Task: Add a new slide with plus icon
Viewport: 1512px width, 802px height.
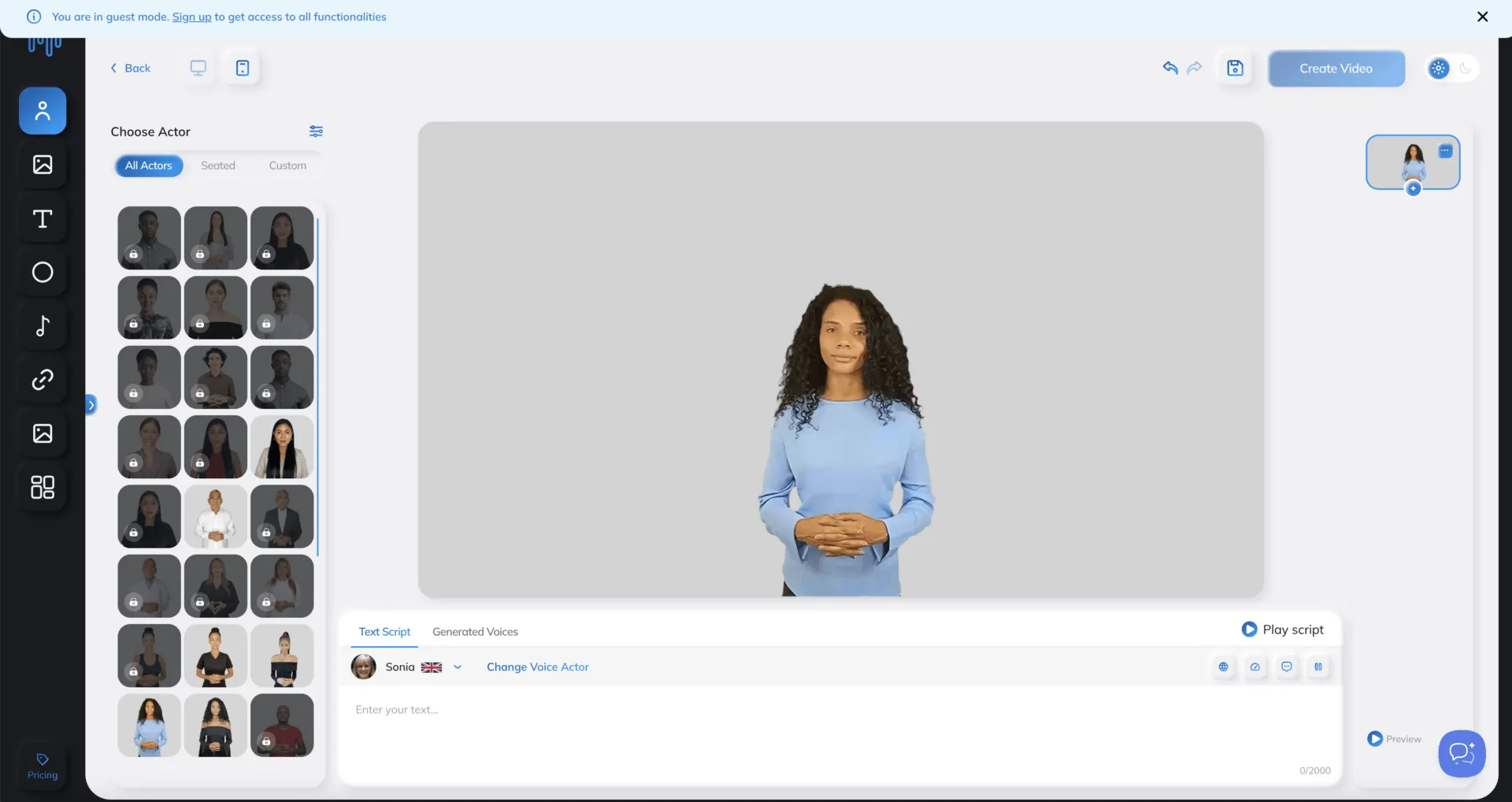Action: (x=1414, y=189)
